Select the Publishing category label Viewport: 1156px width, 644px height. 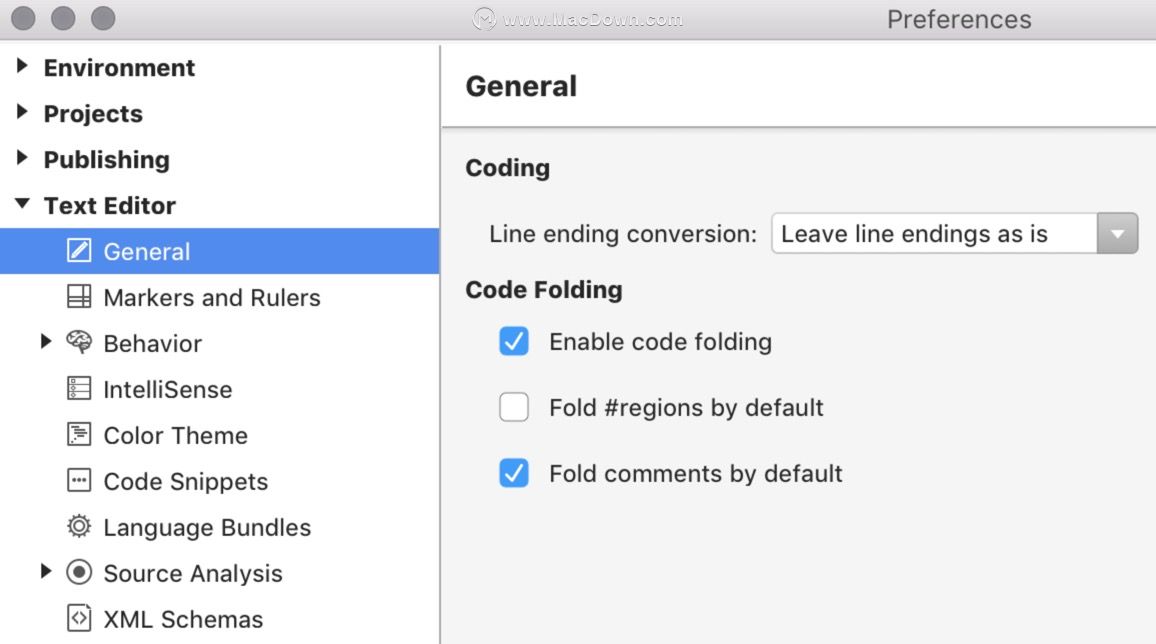(x=107, y=159)
